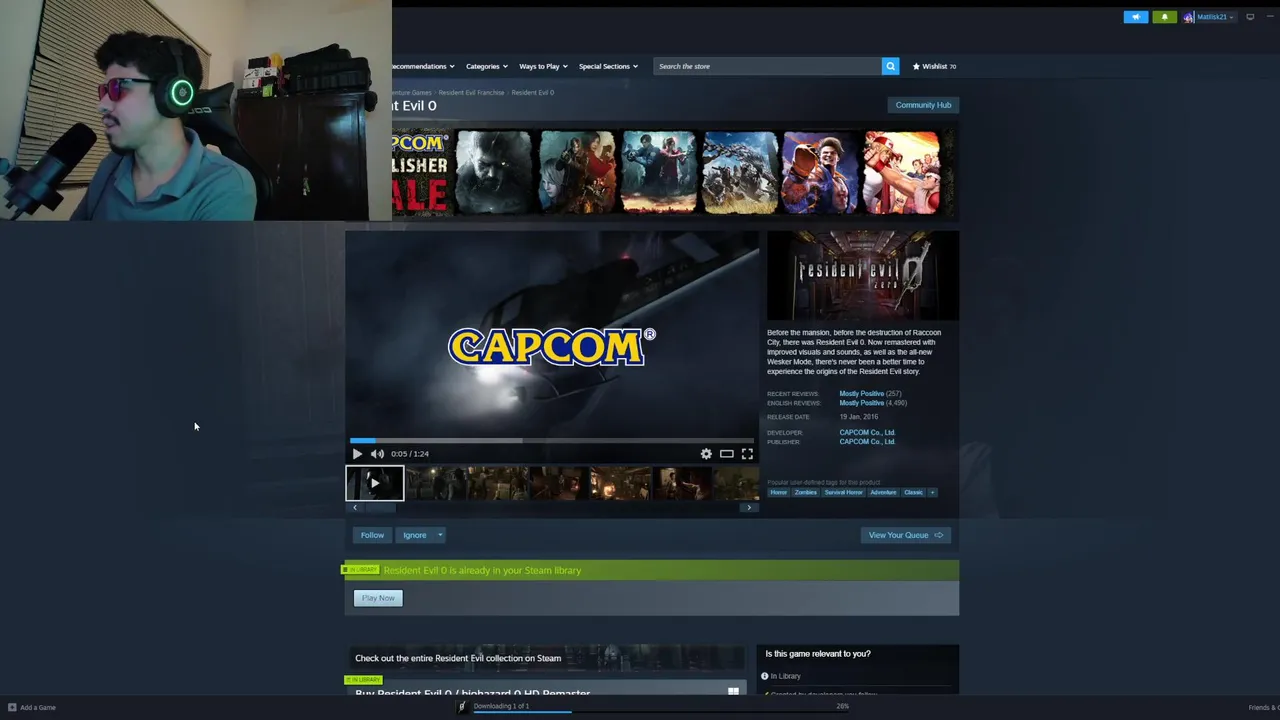Follow Resident Evil 0
The height and width of the screenshot is (720, 1280).
[372, 535]
